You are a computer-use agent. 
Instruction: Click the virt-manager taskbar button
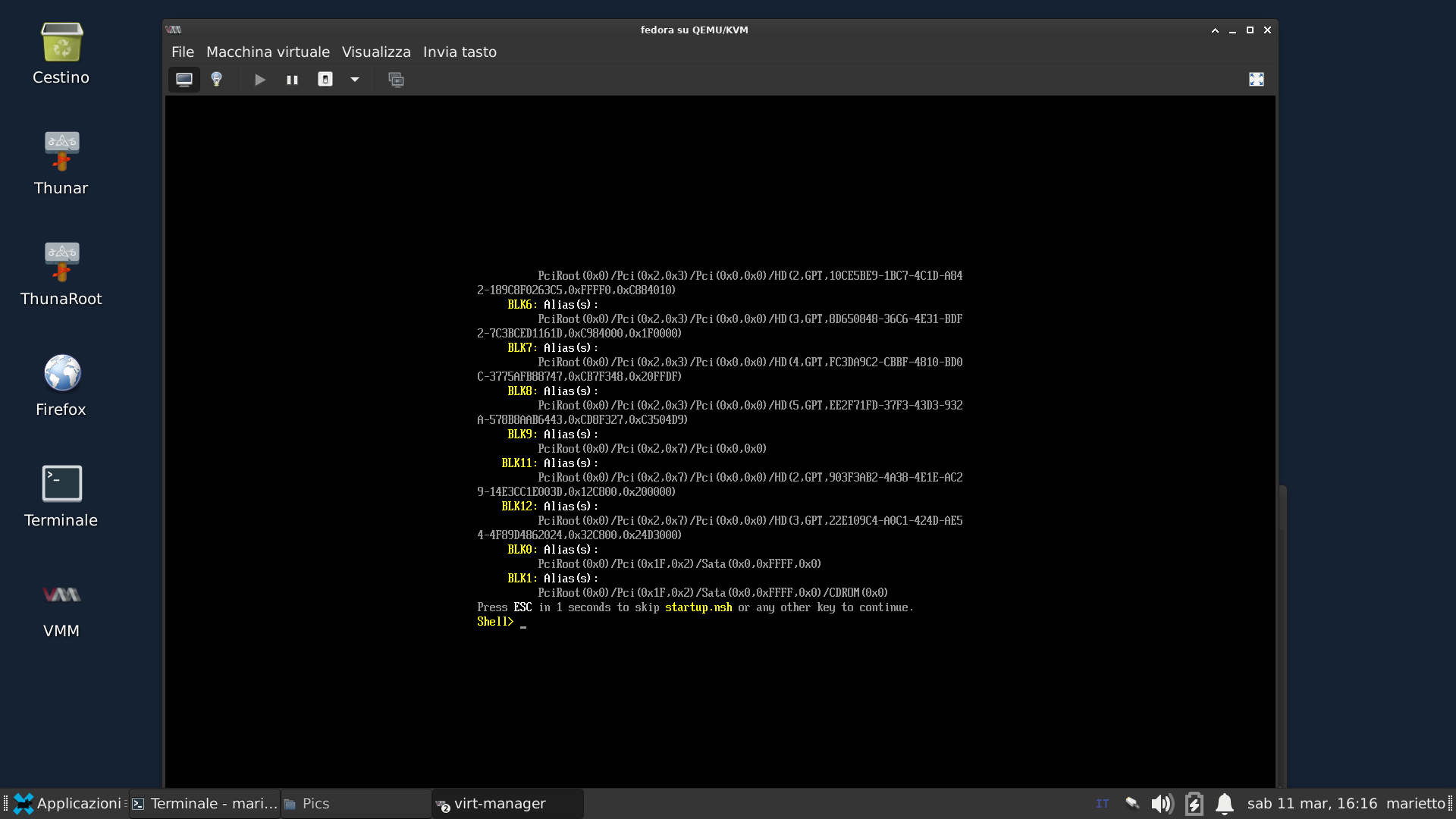(508, 804)
